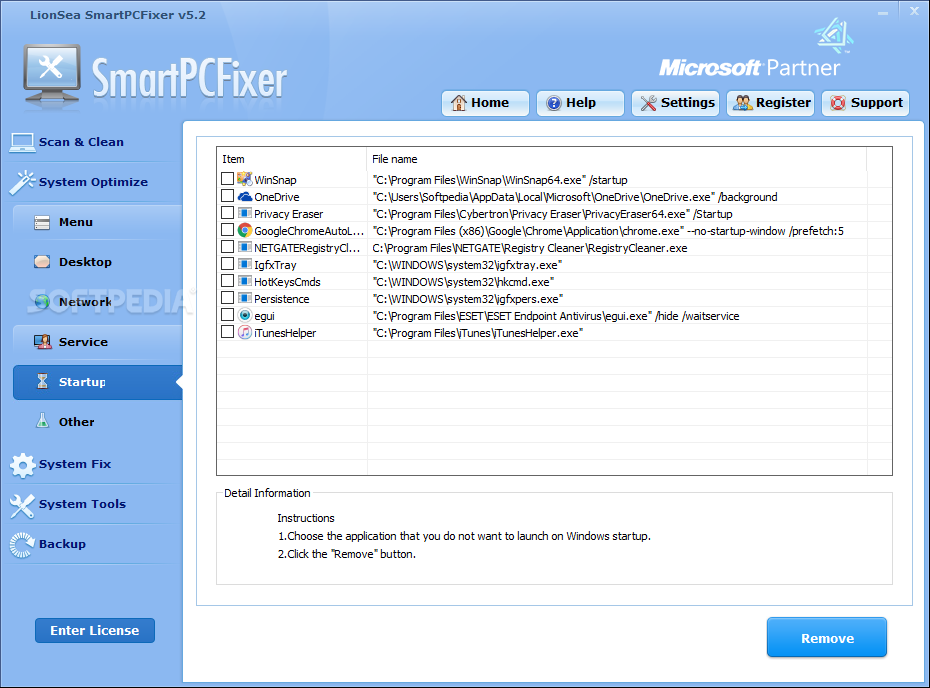Click the hourglass Startup icon

[x=42, y=381]
